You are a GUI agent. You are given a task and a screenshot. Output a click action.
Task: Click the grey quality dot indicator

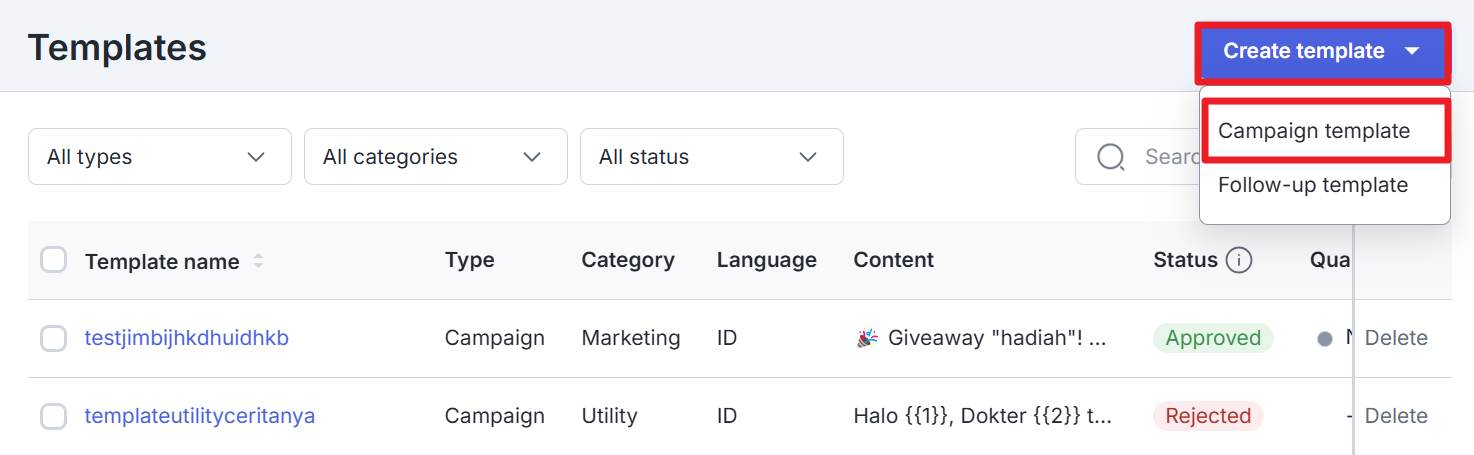[x=1325, y=339]
